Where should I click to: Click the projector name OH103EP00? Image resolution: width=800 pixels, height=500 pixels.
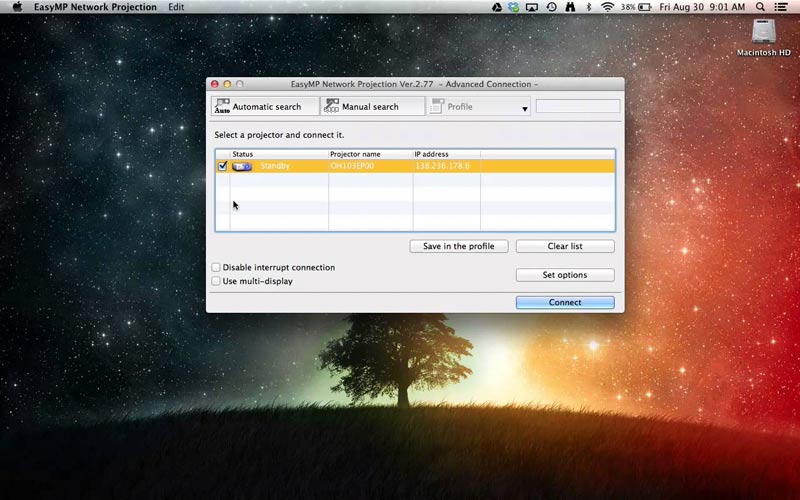click(352, 166)
